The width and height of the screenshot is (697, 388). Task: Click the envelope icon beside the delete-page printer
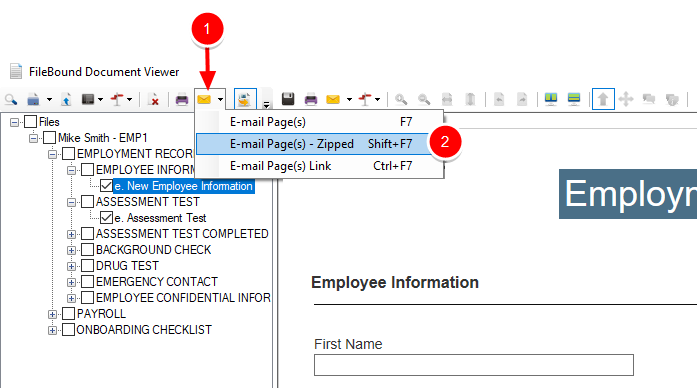pos(204,100)
